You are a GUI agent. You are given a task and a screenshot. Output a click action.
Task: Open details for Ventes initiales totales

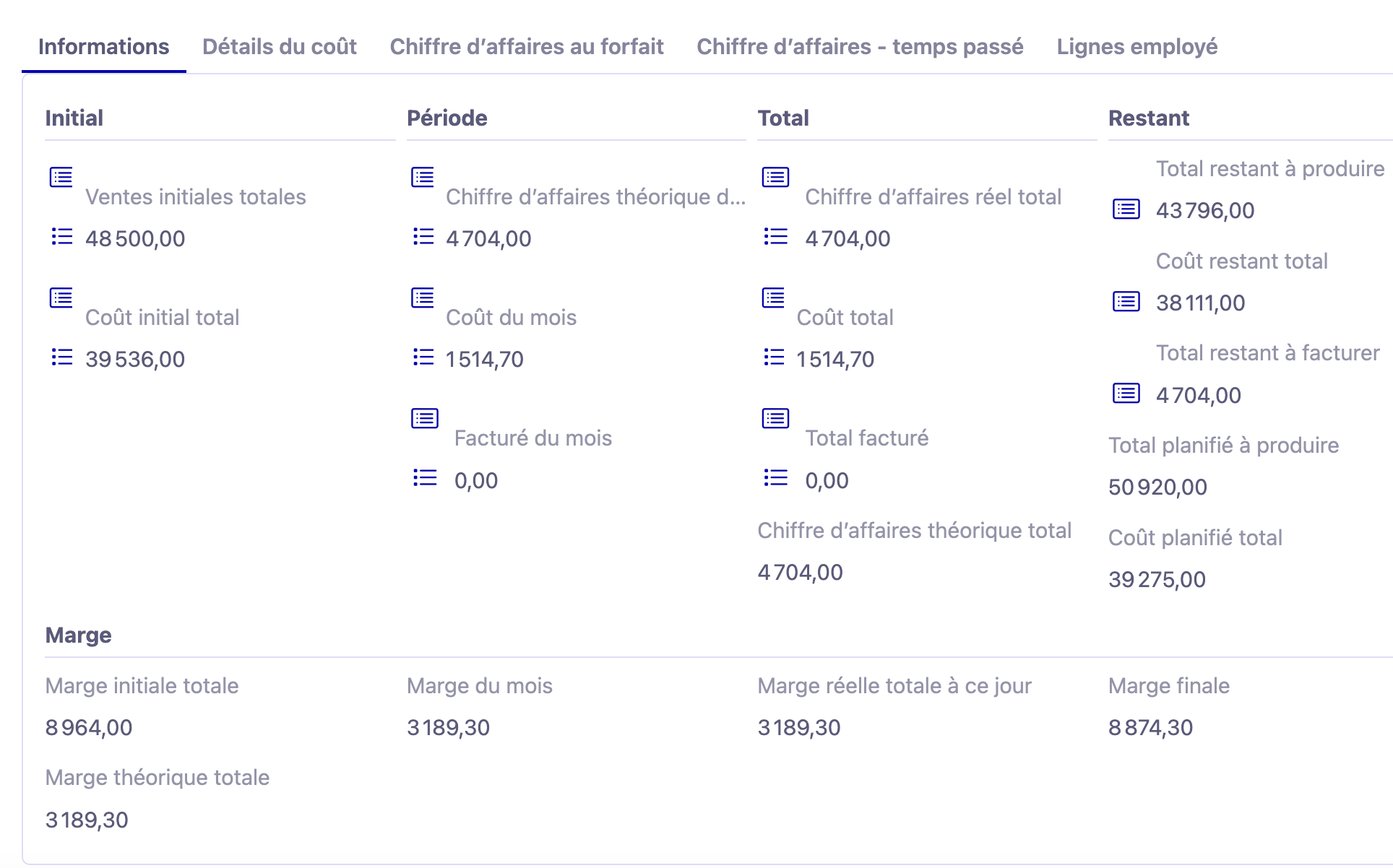[x=61, y=177]
